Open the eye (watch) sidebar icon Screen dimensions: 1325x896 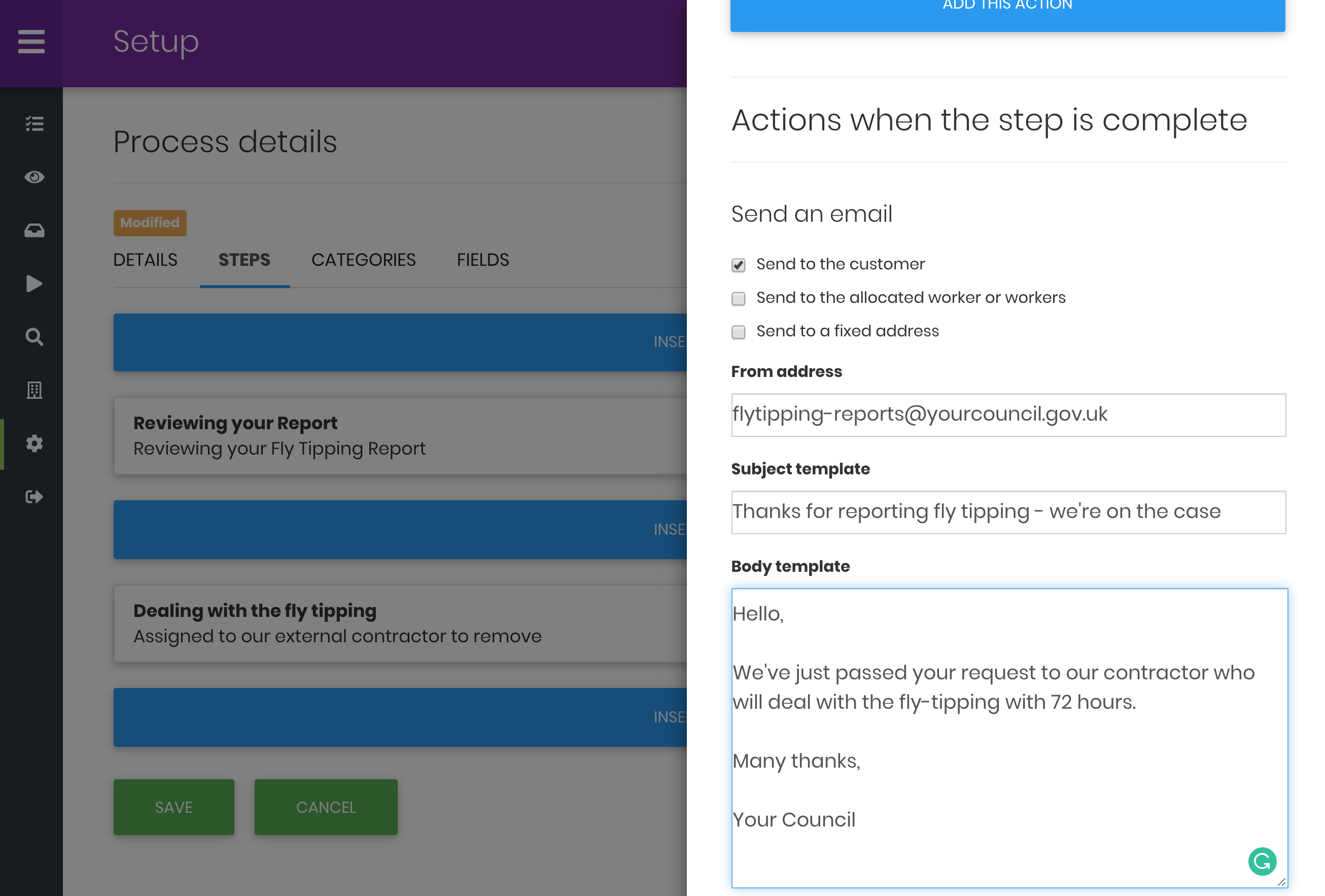click(34, 177)
